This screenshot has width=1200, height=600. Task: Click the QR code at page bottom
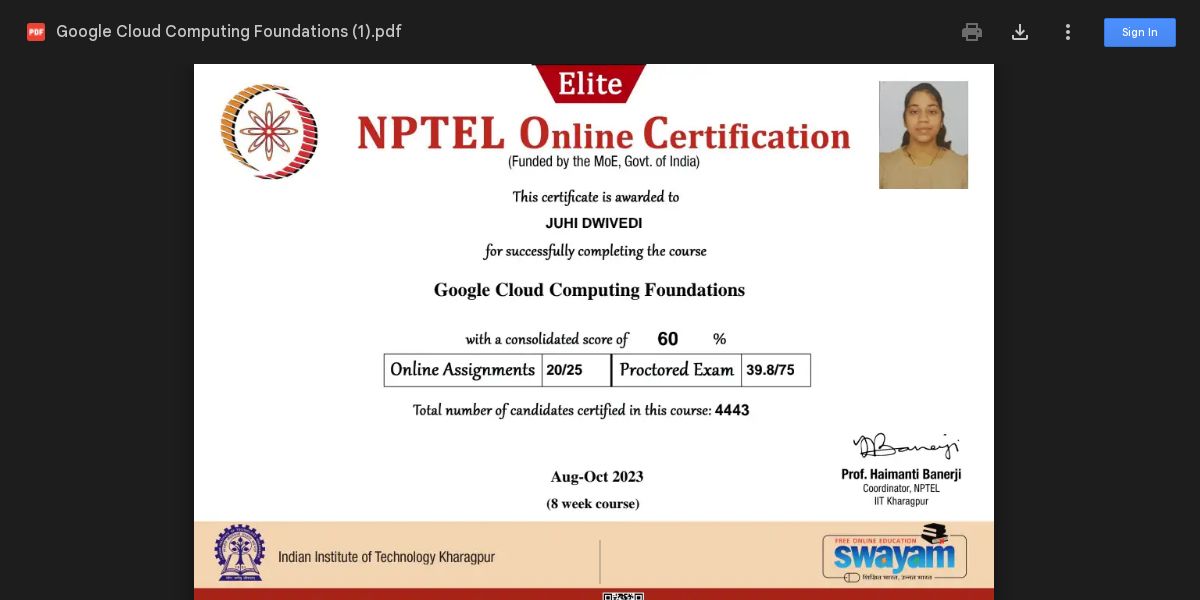coord(623,596)
